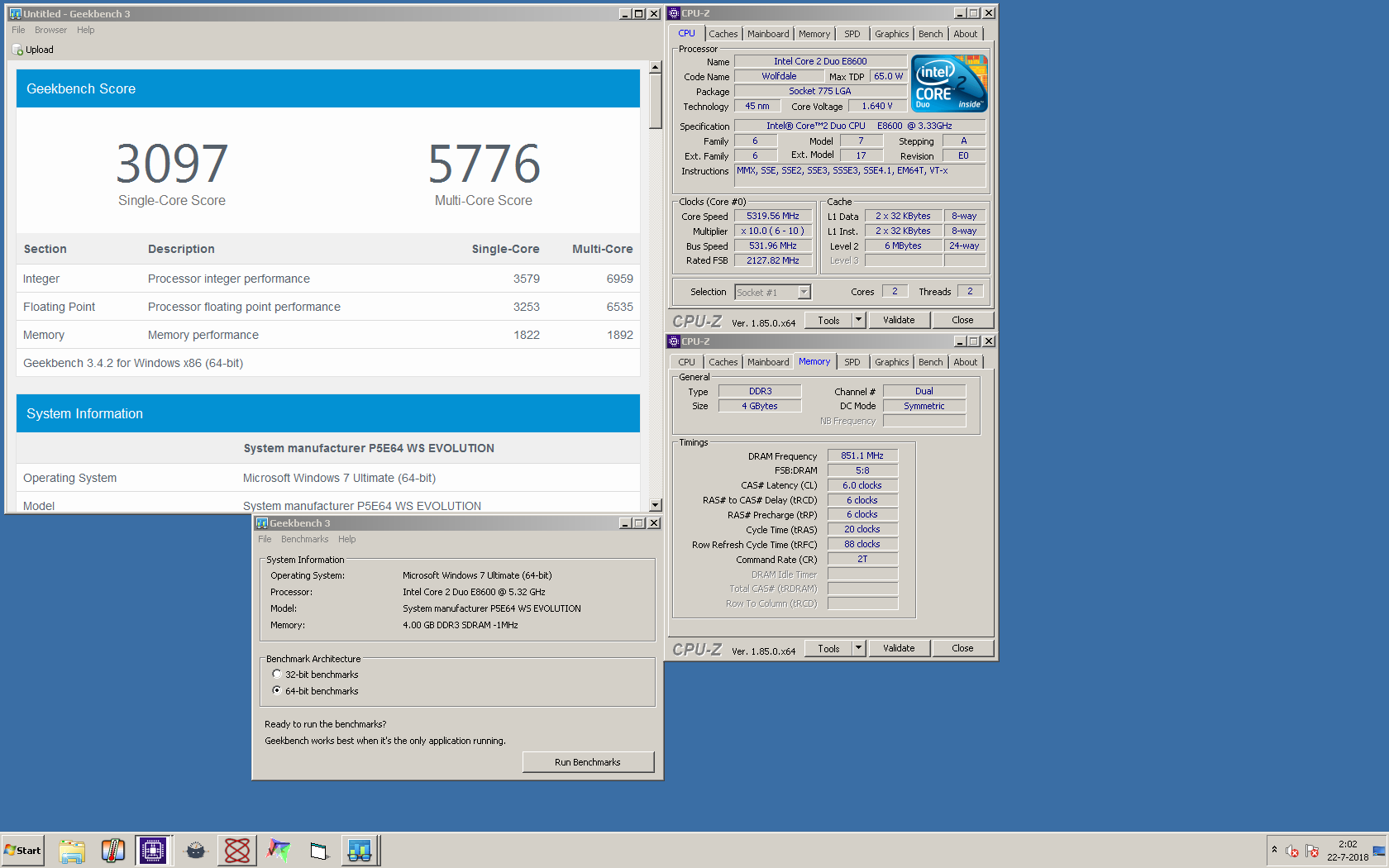Click the Geekbench icon in the Untitled window title
The width and height of the screenshot is (1389, 868).
pos(15,13)
